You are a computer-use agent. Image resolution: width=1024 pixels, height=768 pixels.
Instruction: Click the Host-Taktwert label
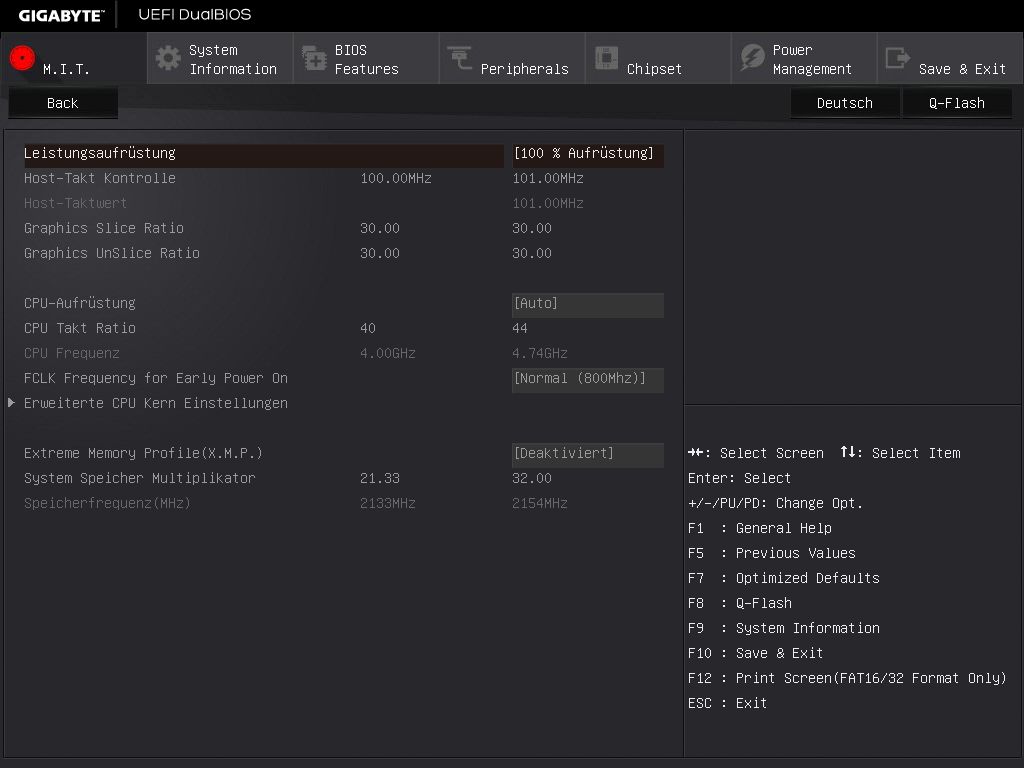point(75,203)
